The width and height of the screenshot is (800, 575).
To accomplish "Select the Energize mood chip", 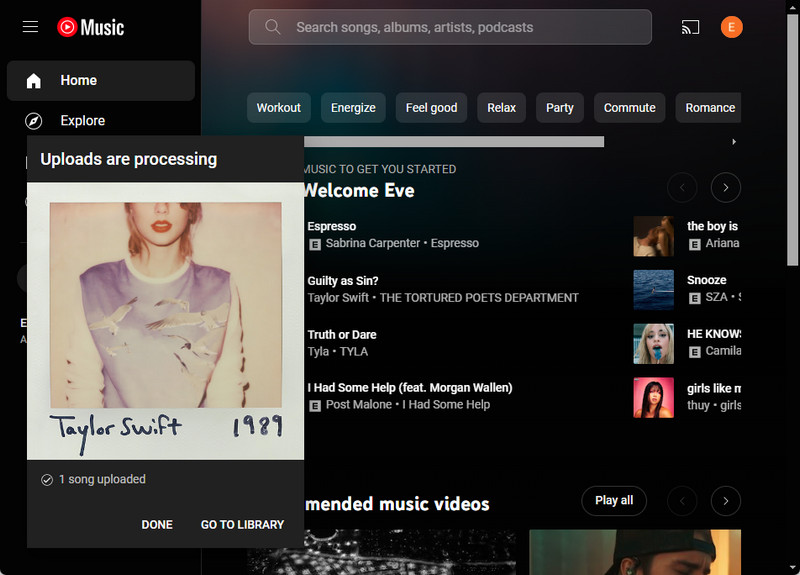I will (x=353, y=108).
